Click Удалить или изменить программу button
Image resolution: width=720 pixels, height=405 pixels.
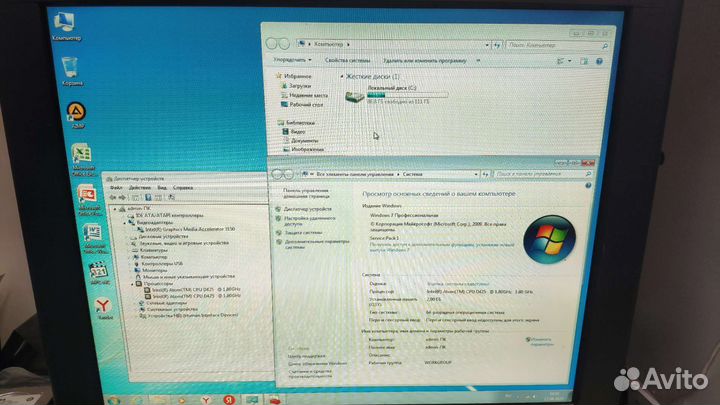pyautogui.click(x=424, y=61)
